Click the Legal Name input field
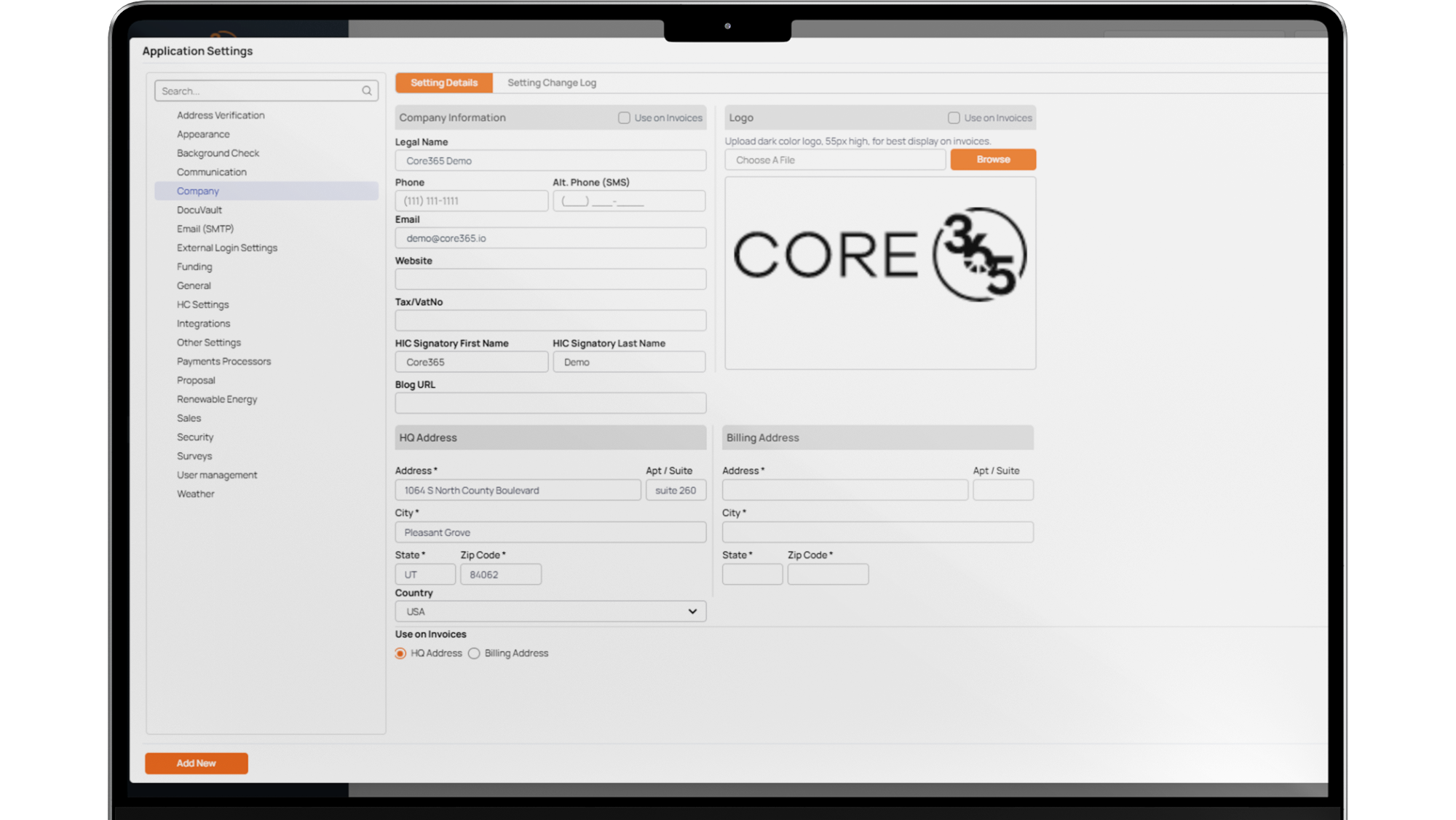 click(x=550, y=161)
